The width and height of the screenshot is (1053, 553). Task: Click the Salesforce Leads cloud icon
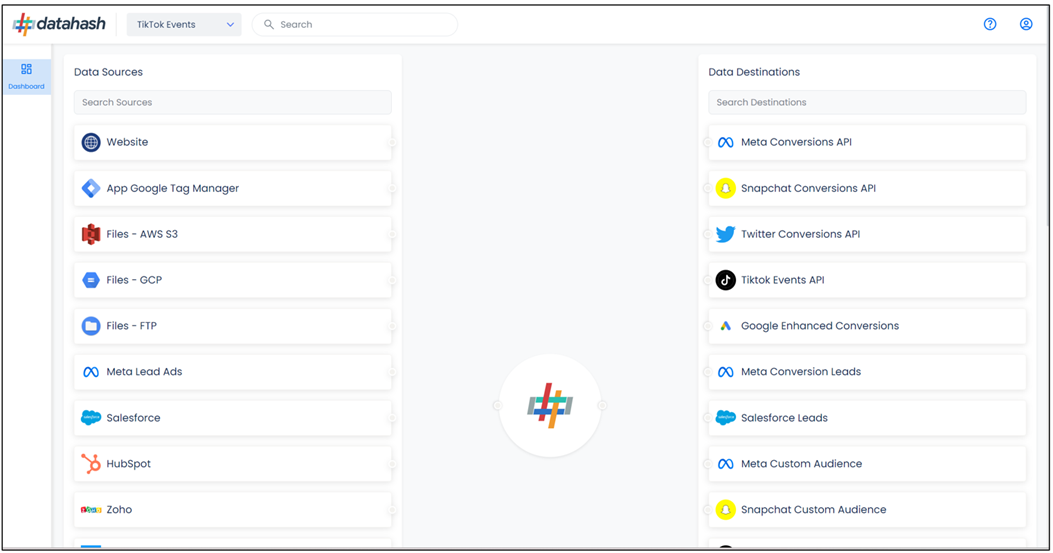(725, 418)
